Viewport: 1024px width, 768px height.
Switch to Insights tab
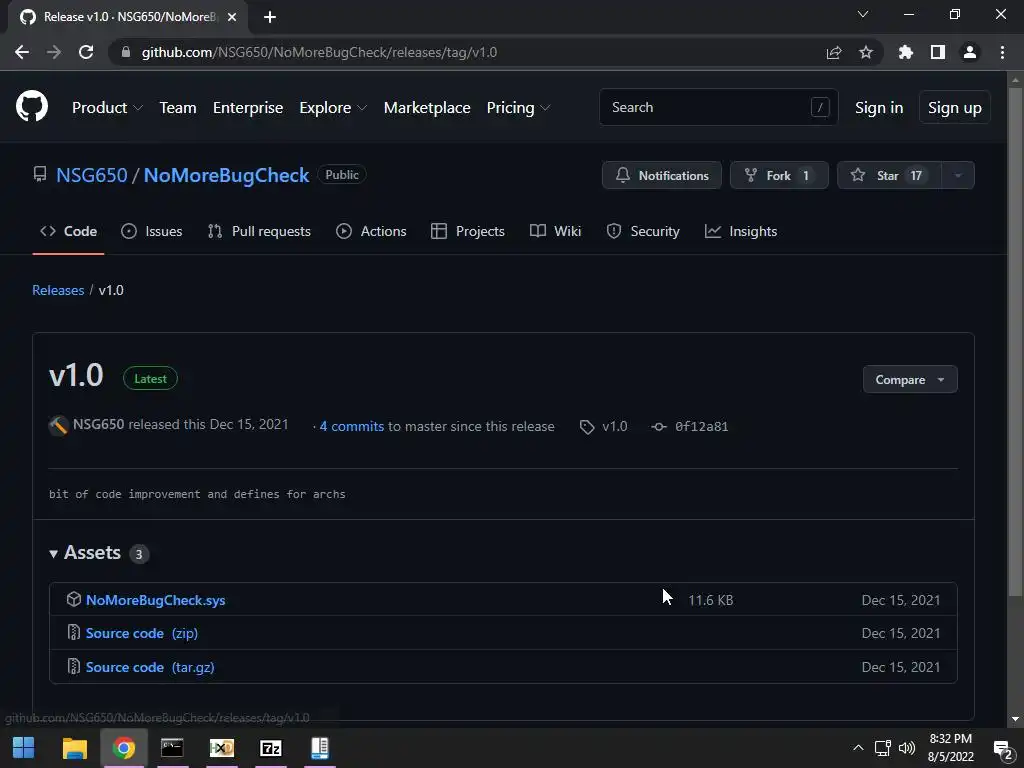point(741,231)
